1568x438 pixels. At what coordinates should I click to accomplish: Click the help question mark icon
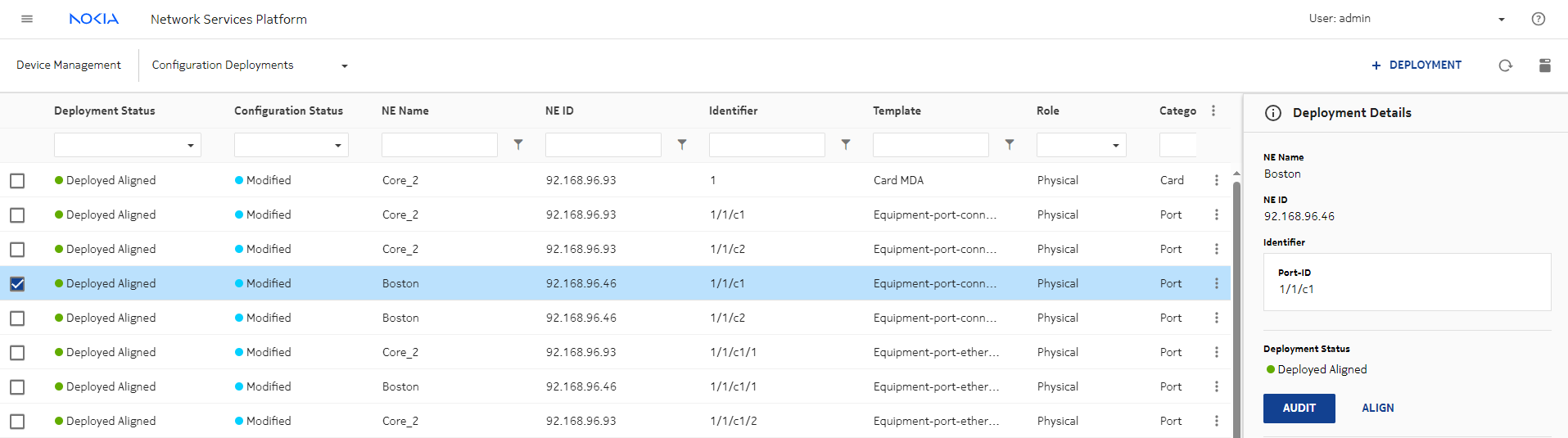pyautogui.click(x=1538, y=19)
